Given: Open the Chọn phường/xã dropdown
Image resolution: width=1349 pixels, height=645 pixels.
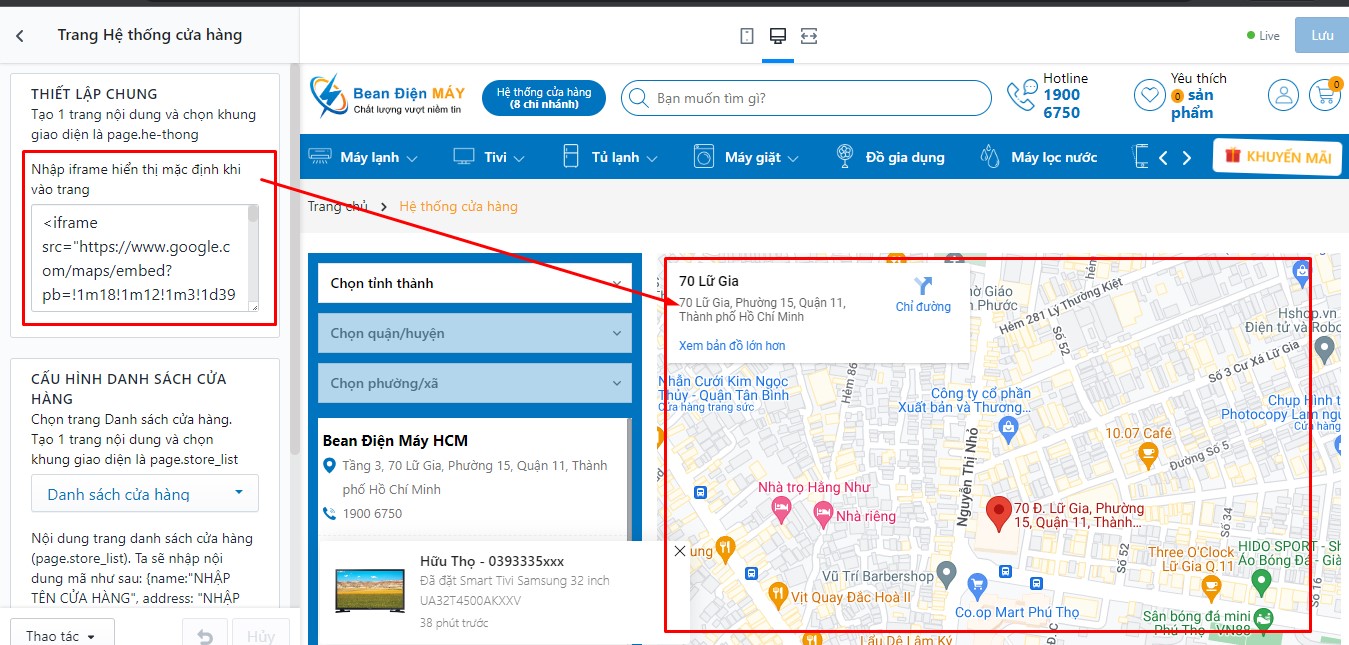Looking at the screenshot, I should (x=475, y=383).
